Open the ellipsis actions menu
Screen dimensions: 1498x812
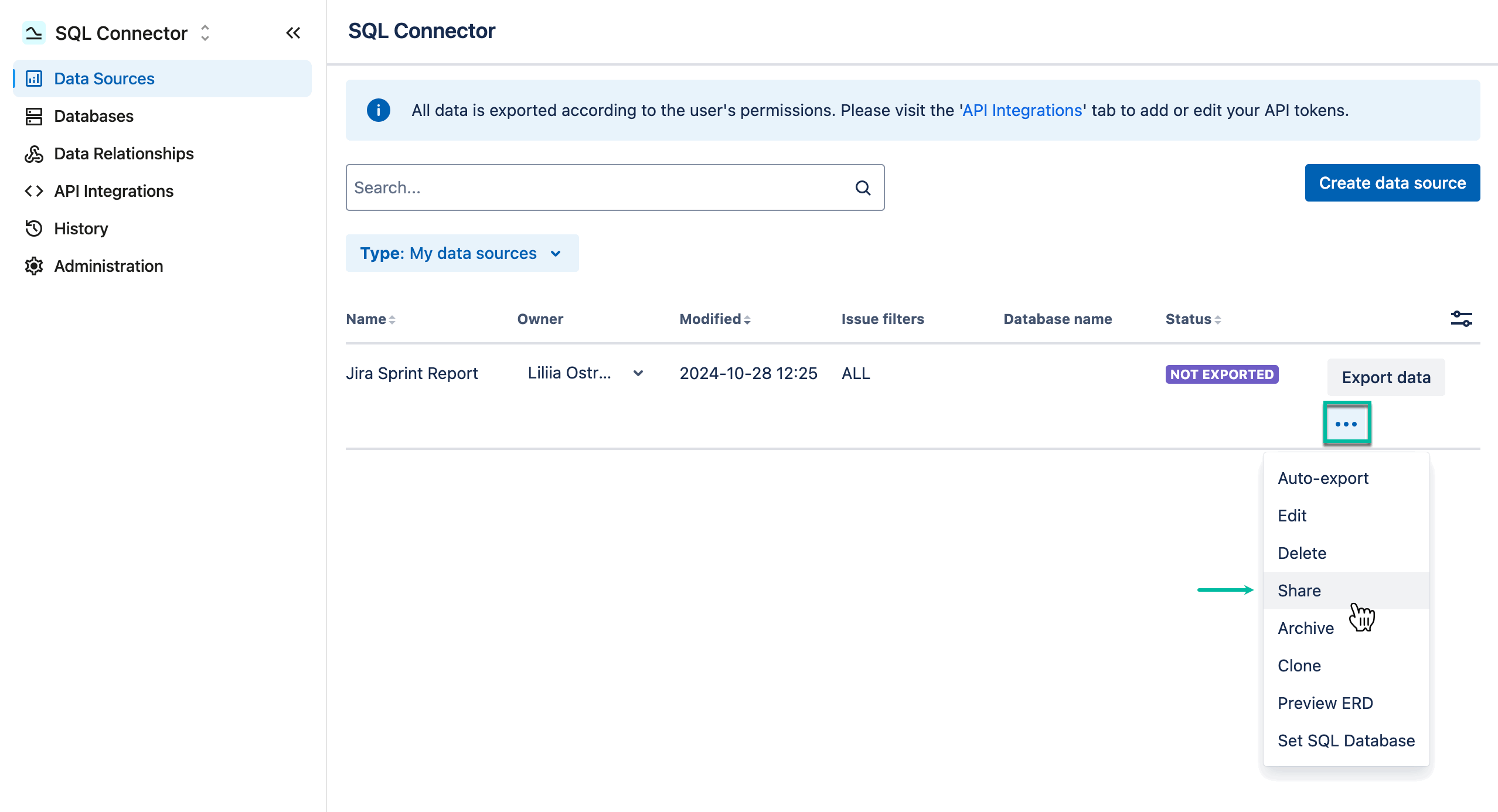coord(1346,424)
